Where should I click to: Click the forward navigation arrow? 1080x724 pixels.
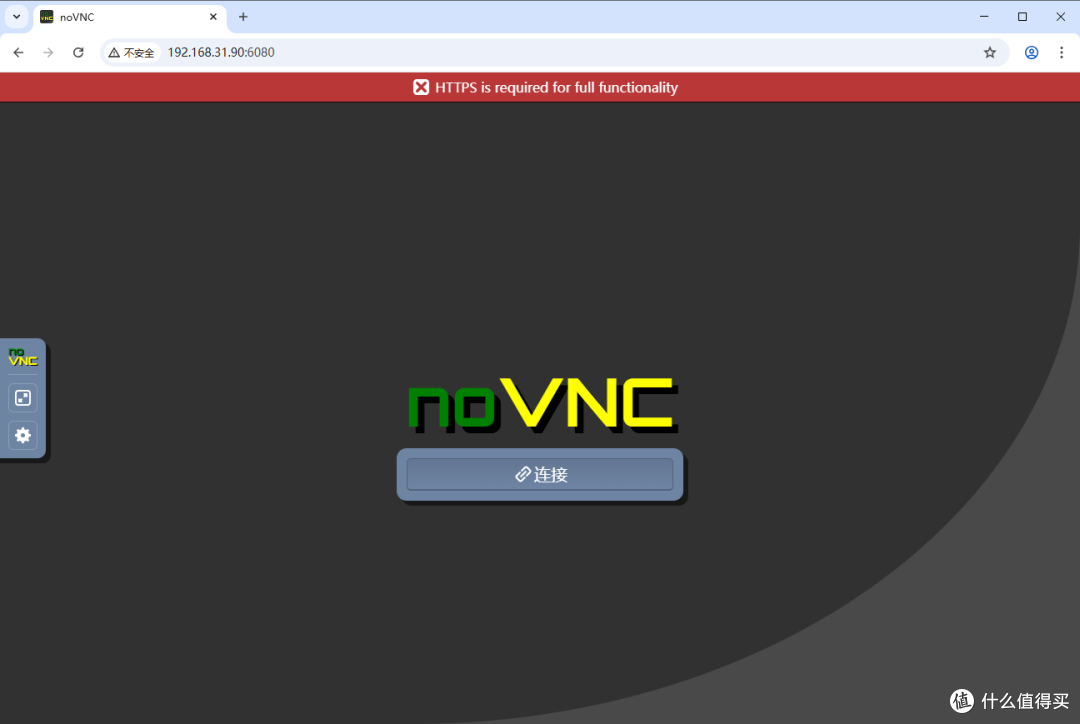(48, 52)
